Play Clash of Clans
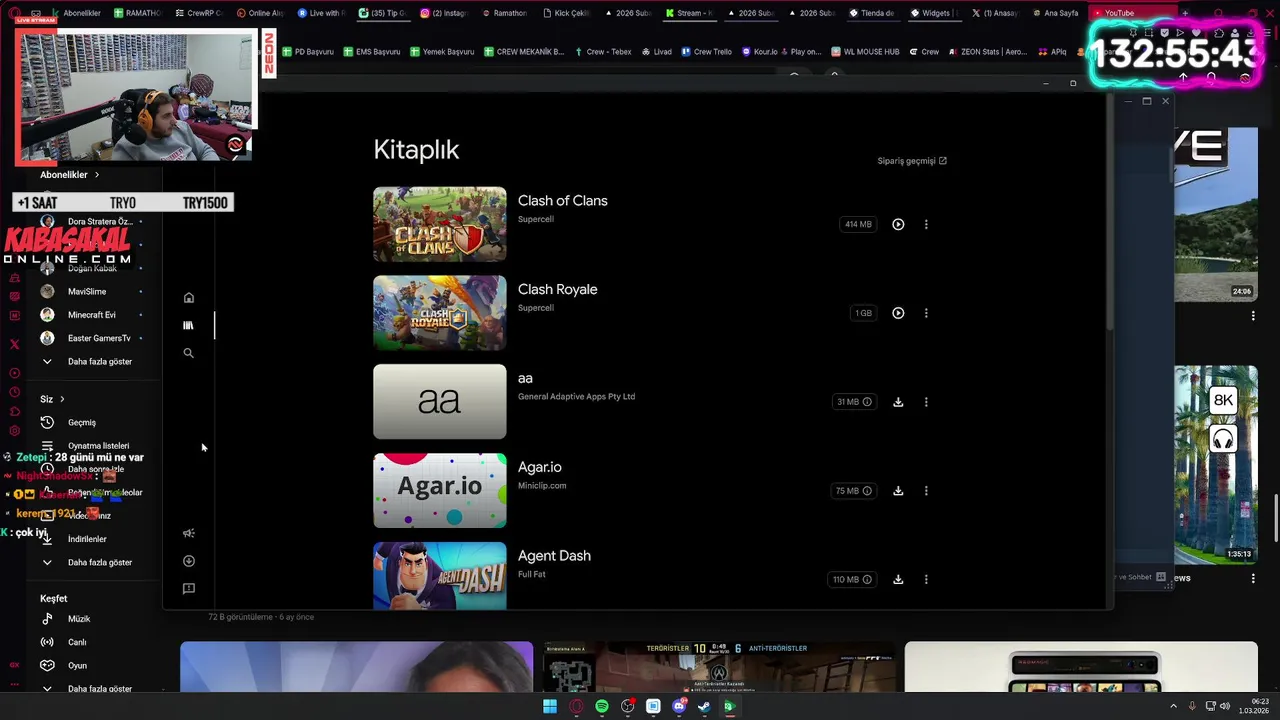The image size is (1280, 720). pos(898,224)
